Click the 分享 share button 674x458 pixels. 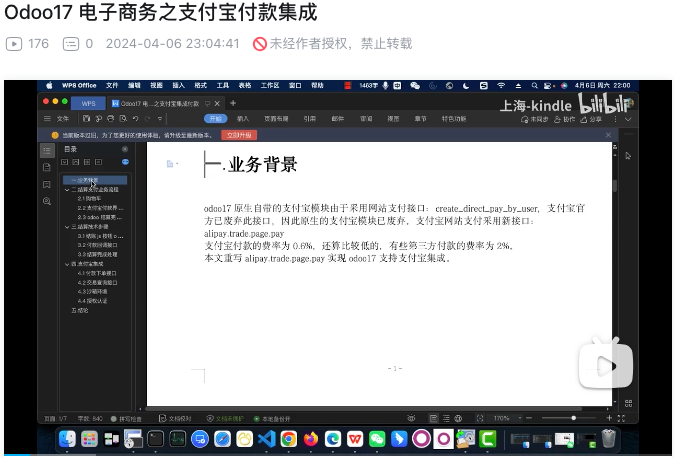point(591,119)
